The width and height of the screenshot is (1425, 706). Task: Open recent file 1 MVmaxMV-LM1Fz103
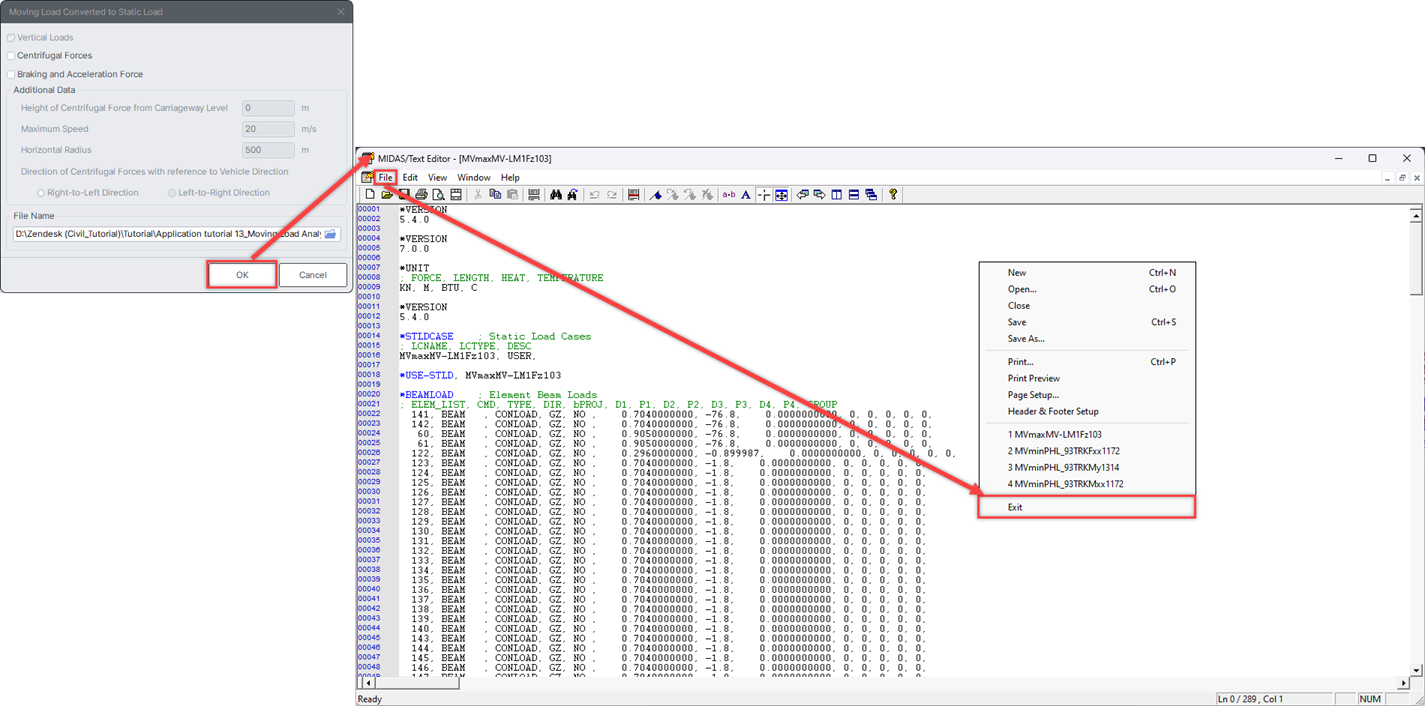pyautogui.click(x=1086, y=435)
